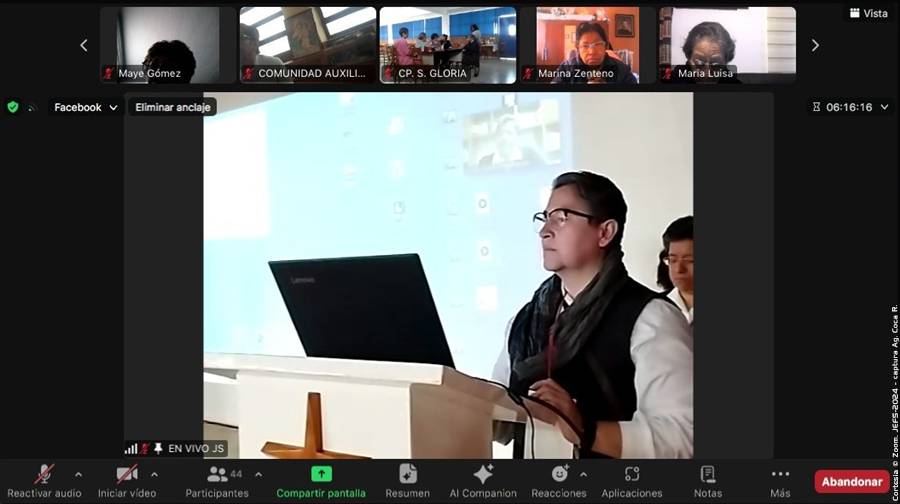
Task: Open the Vista layout menu
Action: tap(868, 13)
